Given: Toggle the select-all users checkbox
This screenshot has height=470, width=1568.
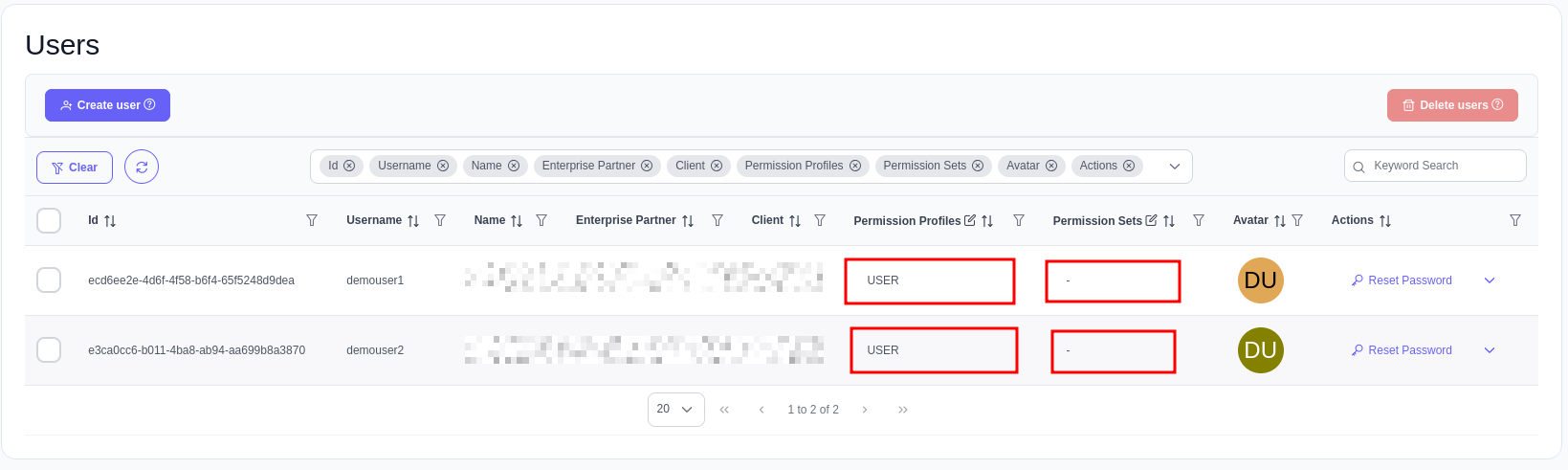Looking at the screenshot, I should (49, 221).
